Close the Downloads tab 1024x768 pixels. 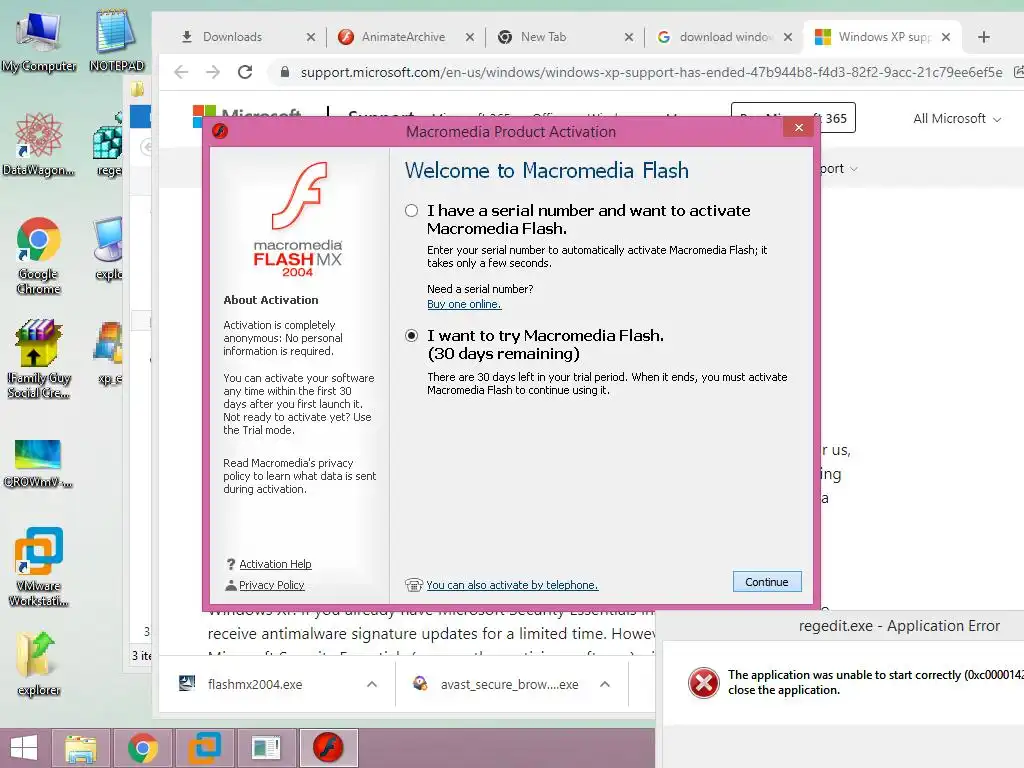tap(311, 37)
